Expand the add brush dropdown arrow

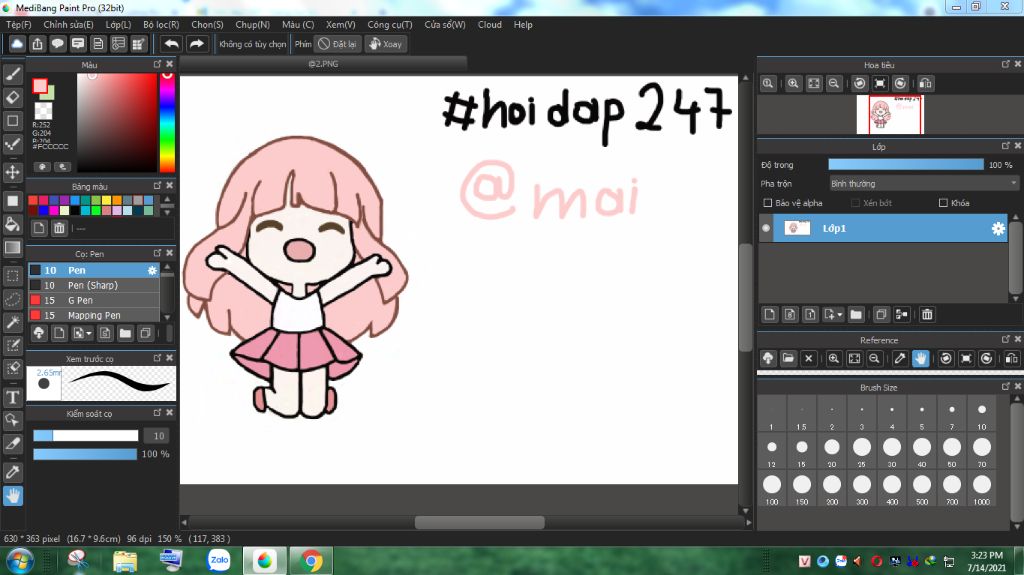(x=89, y=333)
